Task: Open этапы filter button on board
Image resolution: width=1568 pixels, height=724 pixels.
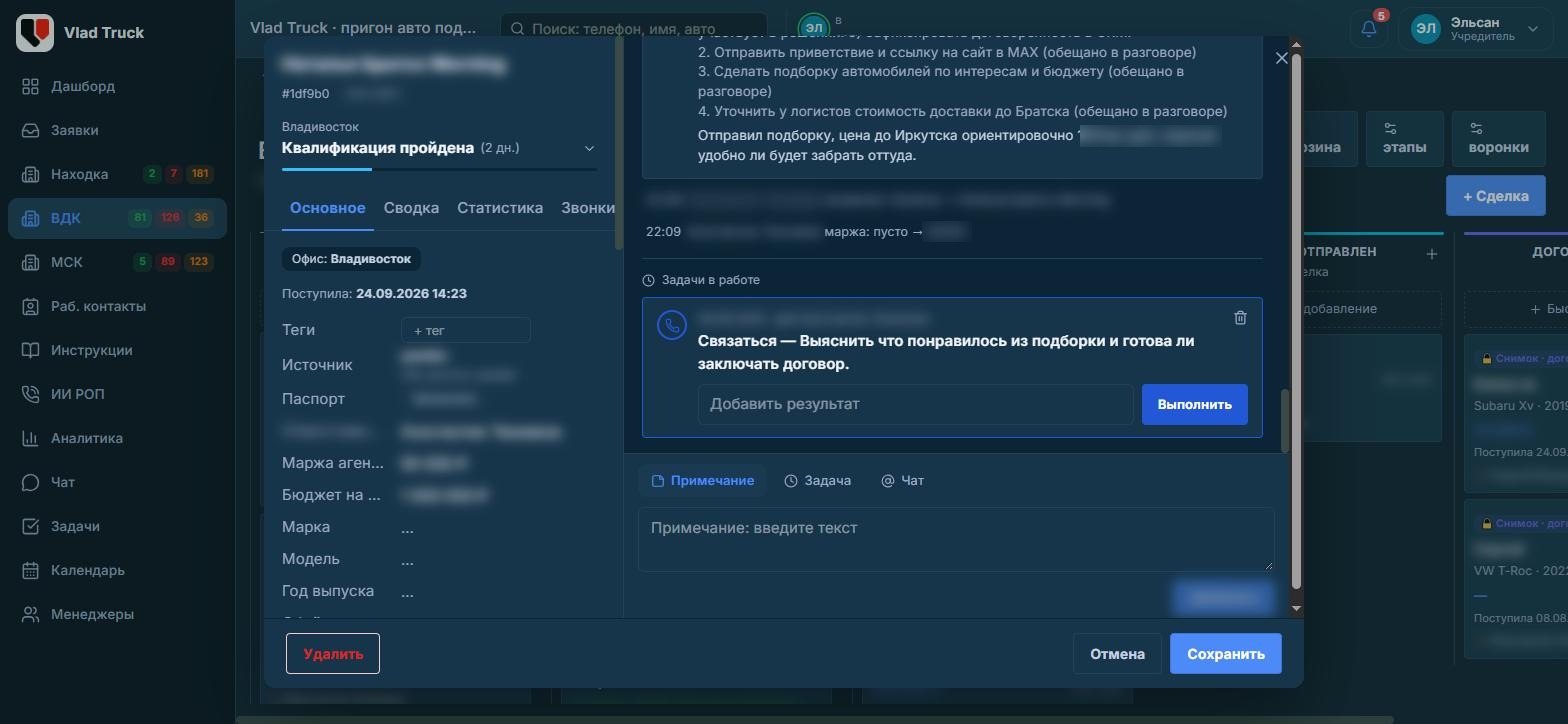Action: coord(1404,139)
